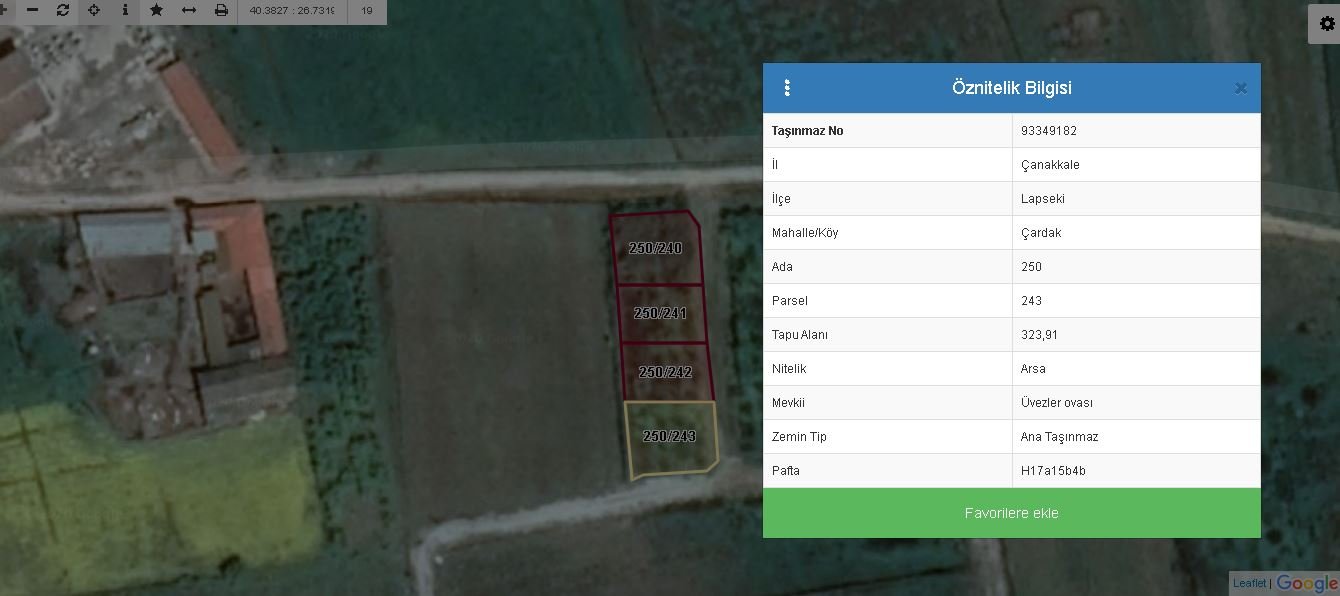Image resolution: width=1340 pixels, height=596 pixels.
Task: Close the Öznitelik Bilgisi panel
Action: pyautogui.click(x=1240, y=88)
